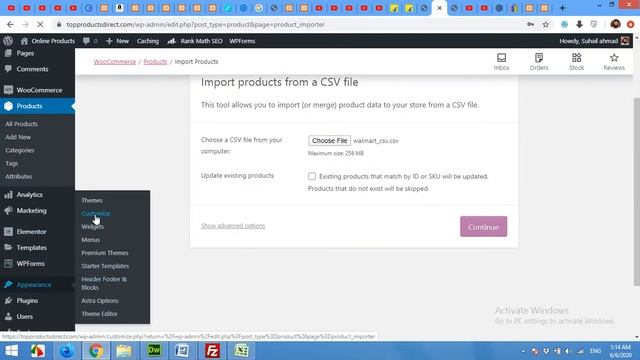640x360 pixels.
Task: Open Theme Editor submenu item
Action: tap(100, 313)
